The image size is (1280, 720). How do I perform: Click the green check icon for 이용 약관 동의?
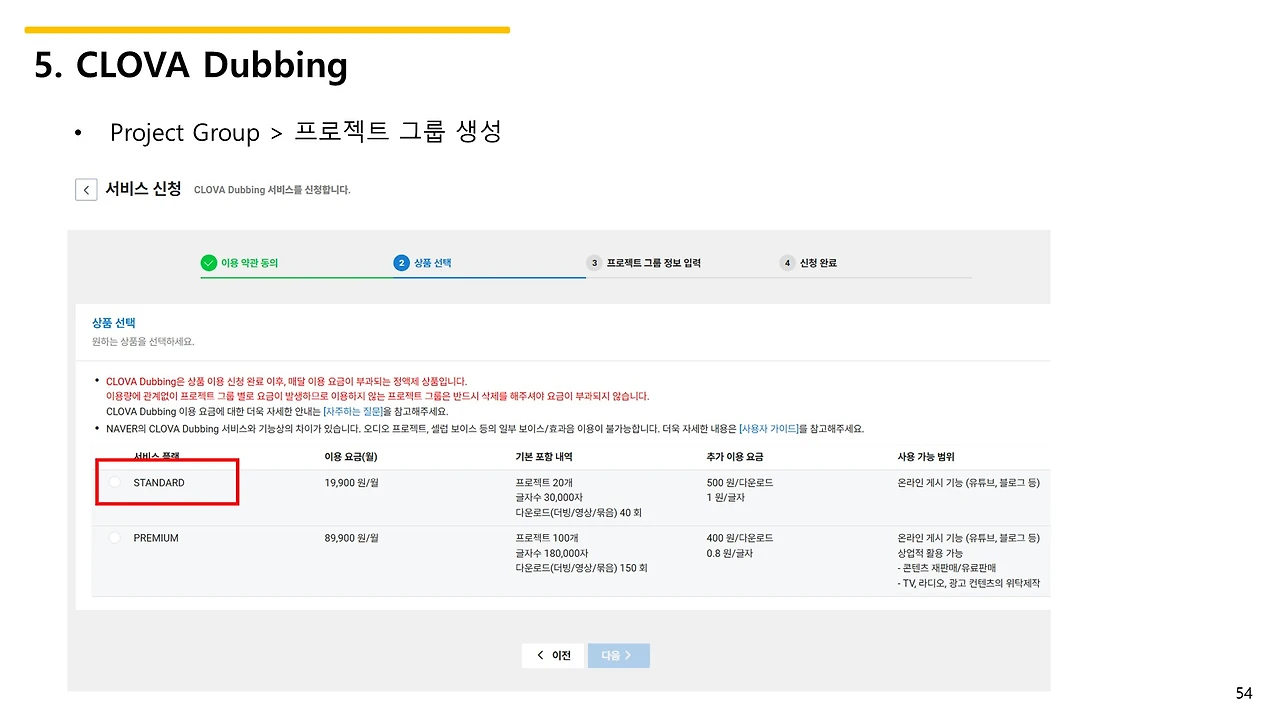(208, 263)
